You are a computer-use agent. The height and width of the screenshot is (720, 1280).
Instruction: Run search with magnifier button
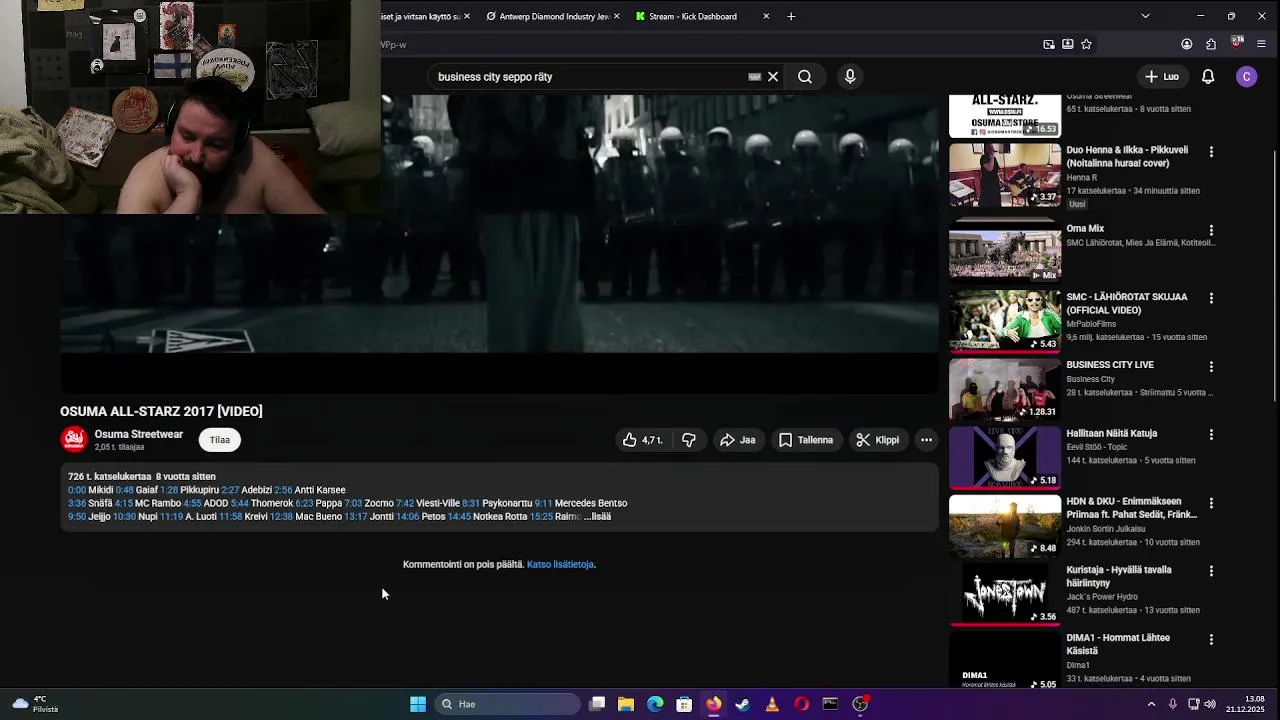pos(805,77)
